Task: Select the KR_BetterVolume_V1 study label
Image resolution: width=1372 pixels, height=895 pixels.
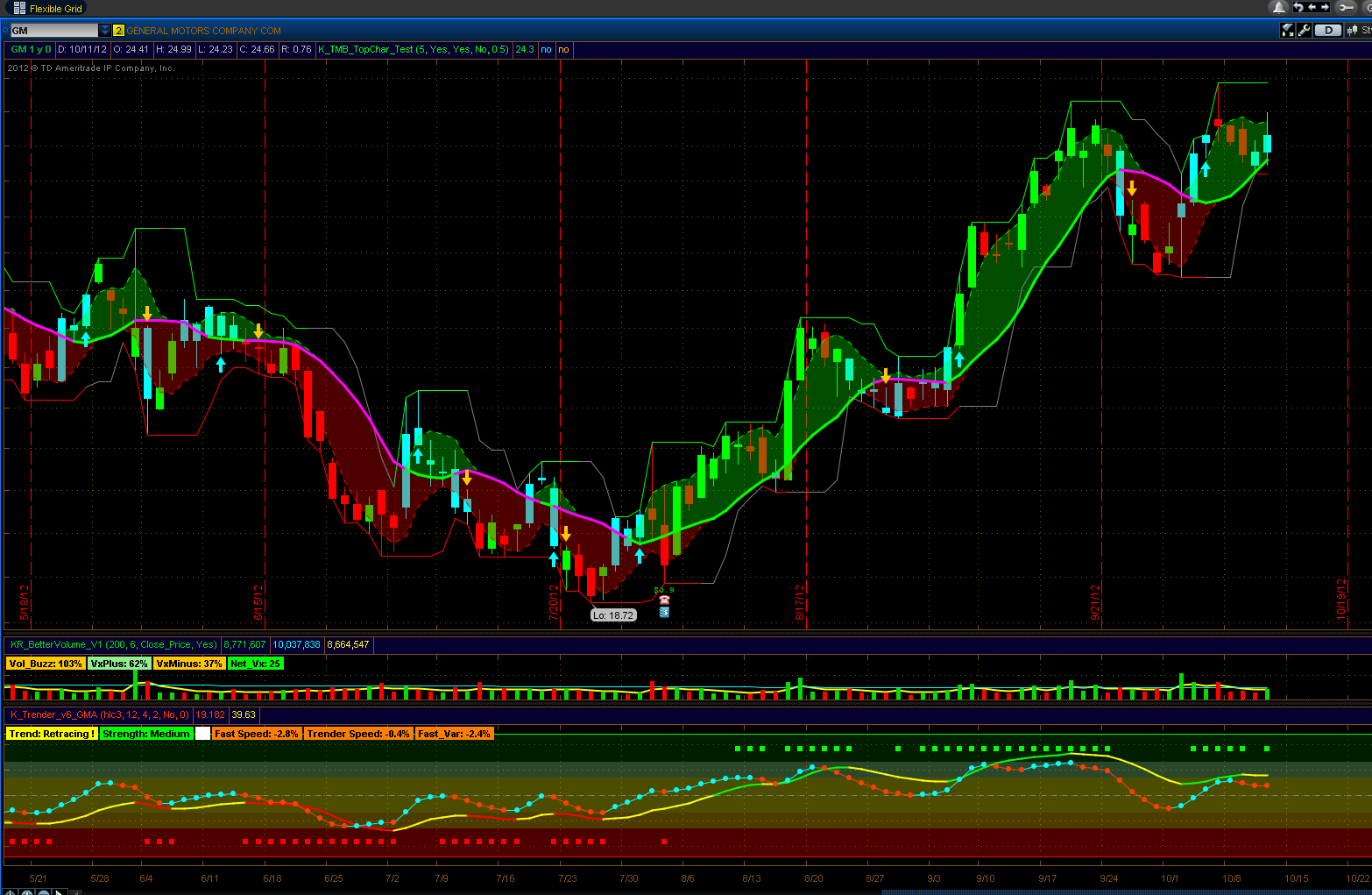Action: [114, 644]
